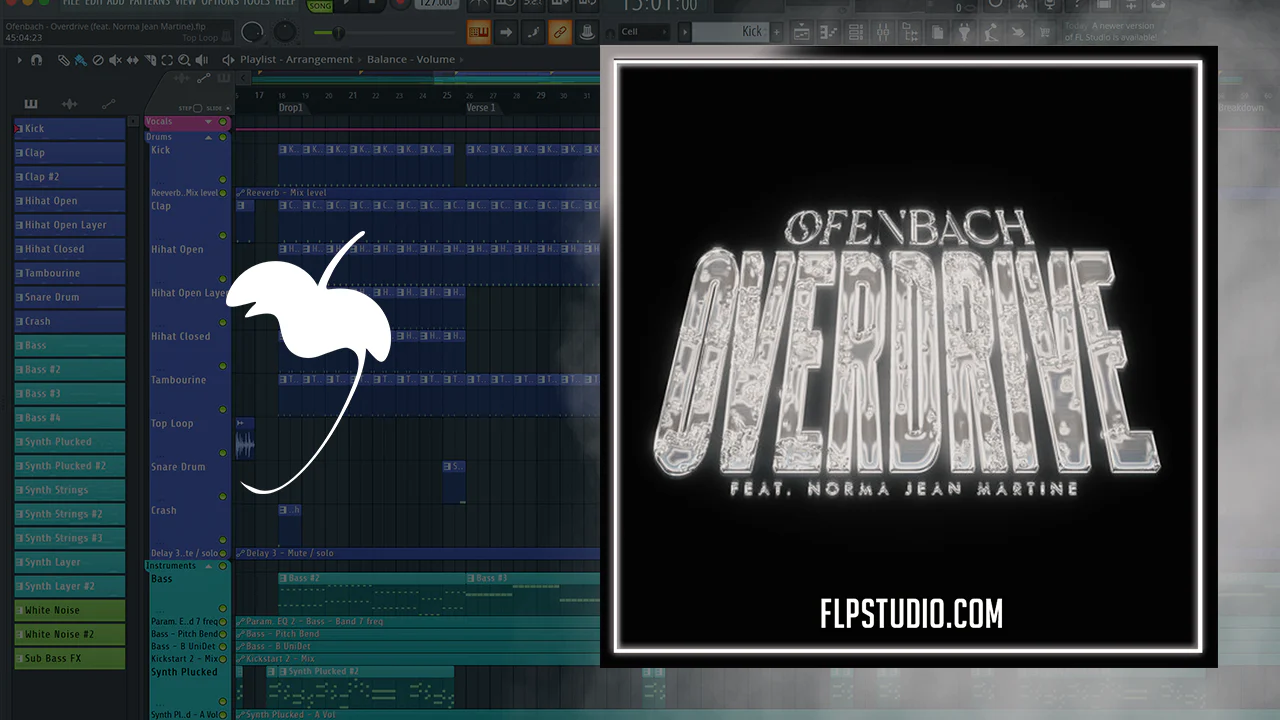This screenshot has height=720, width=1280.
Task: Click the shopping cart icon
Action: 1044,33
